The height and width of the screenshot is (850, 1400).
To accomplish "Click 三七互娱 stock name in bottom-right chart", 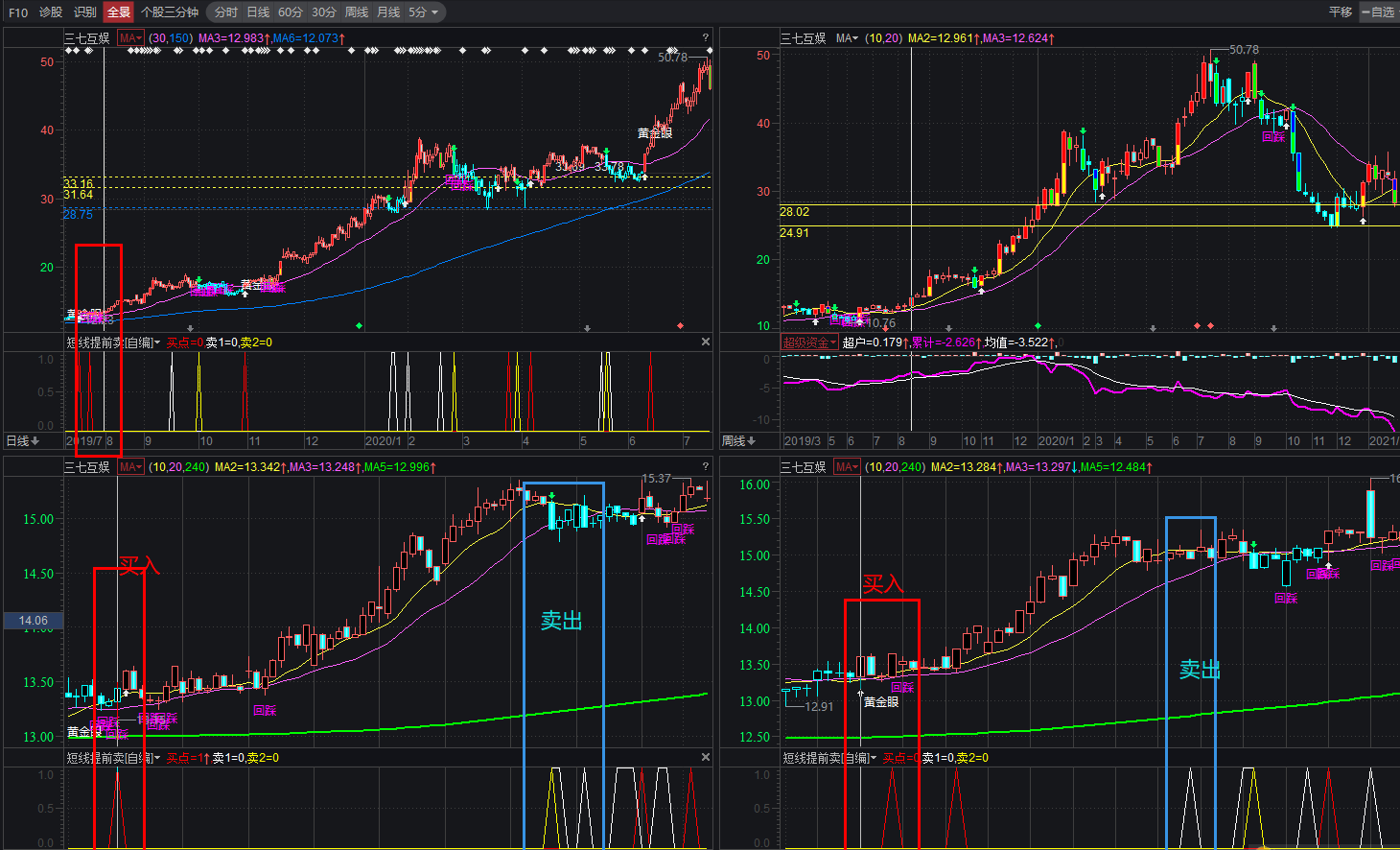I will (x=804, y=467).
